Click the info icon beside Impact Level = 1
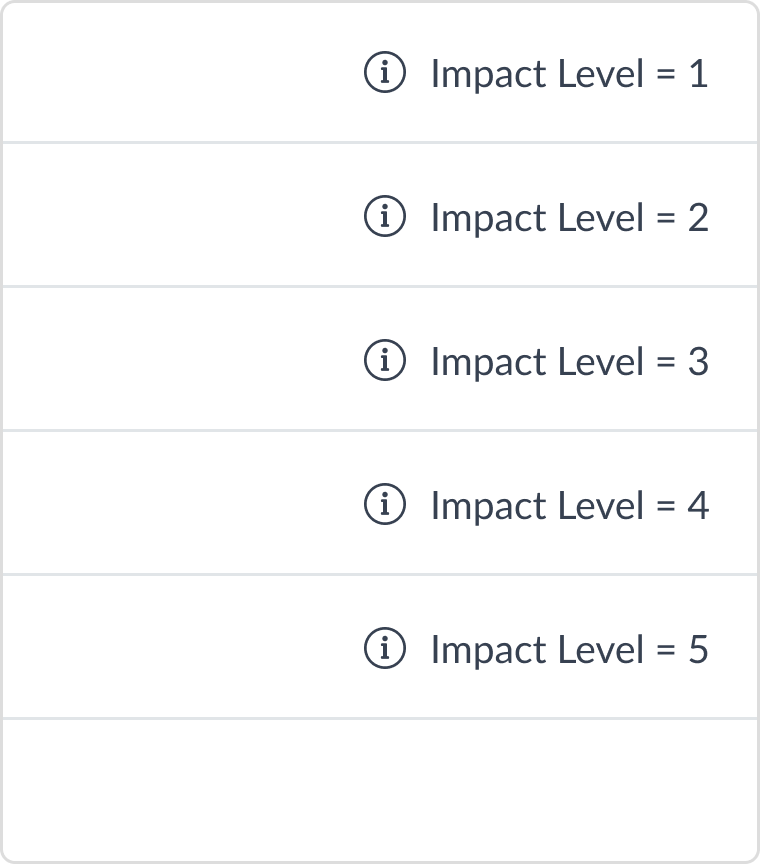The width and height of the screenshot is (760, 864). (385, 73)
